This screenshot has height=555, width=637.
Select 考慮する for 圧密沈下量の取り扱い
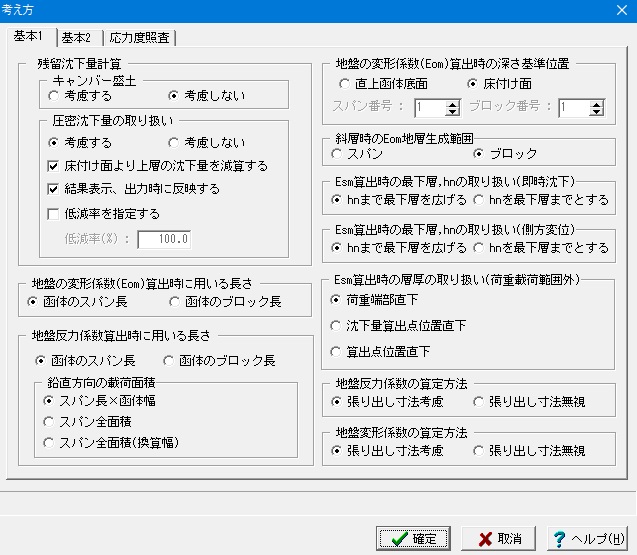(x=80, y=143)
